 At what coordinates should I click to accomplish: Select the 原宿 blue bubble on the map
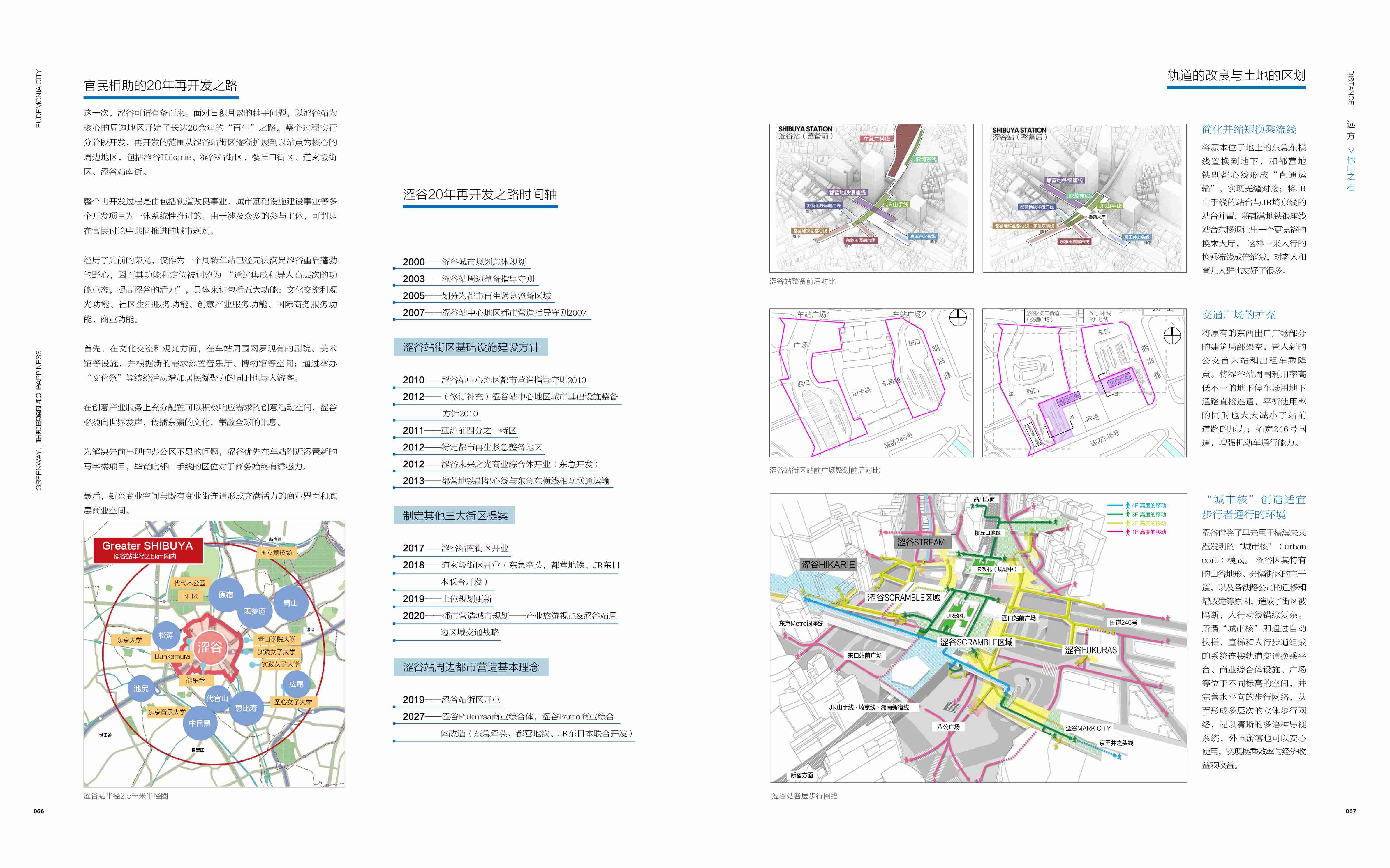(226, 595)
